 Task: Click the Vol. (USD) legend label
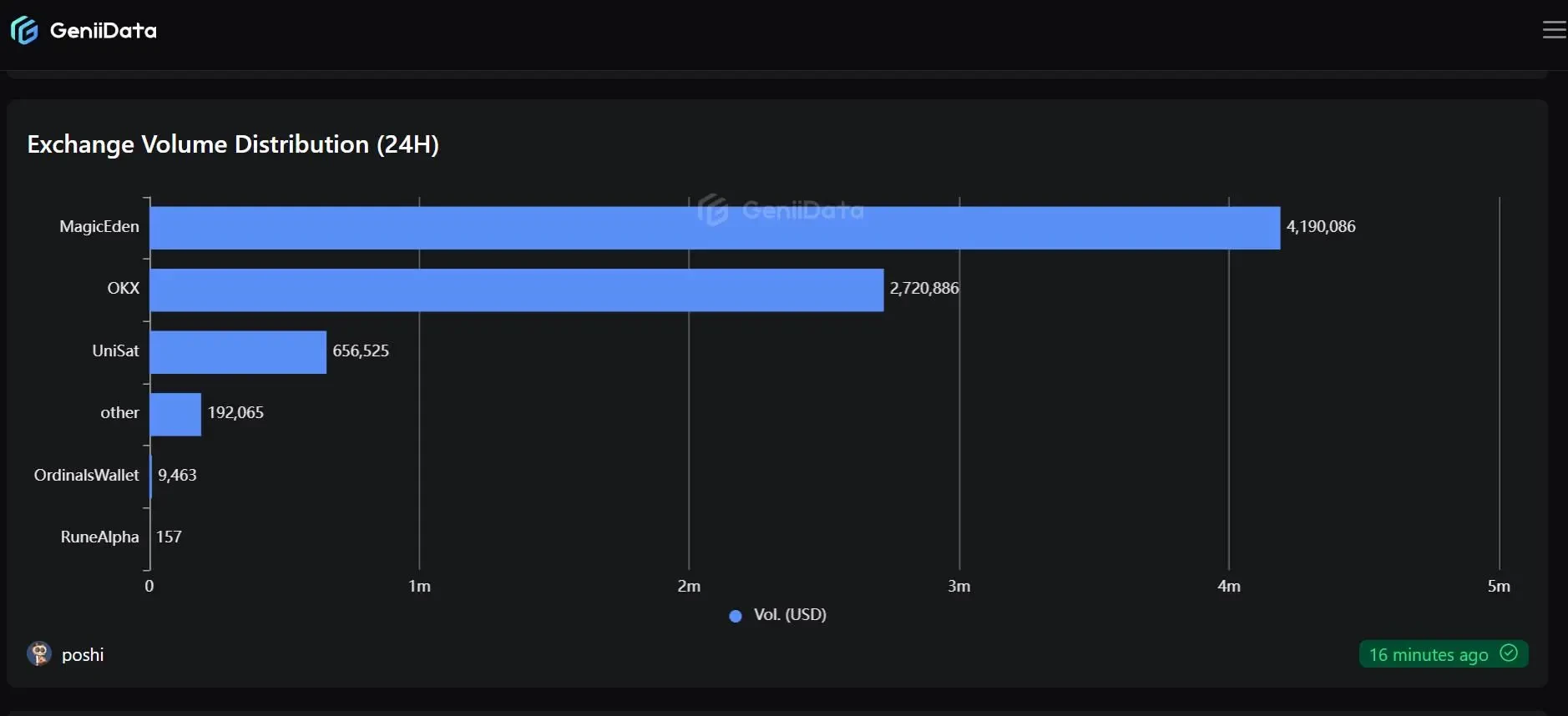[x=790, y=615]
